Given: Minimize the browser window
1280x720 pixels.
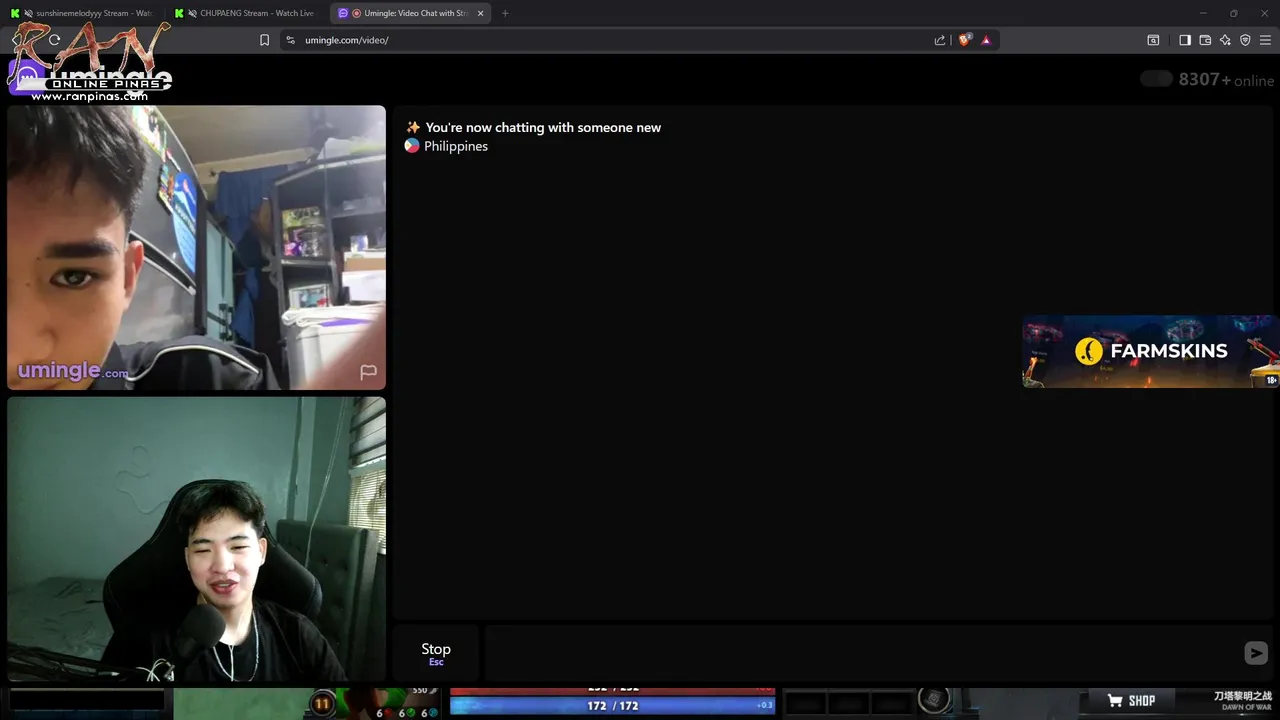Looking at the screenshot, I should [1203, 13].
